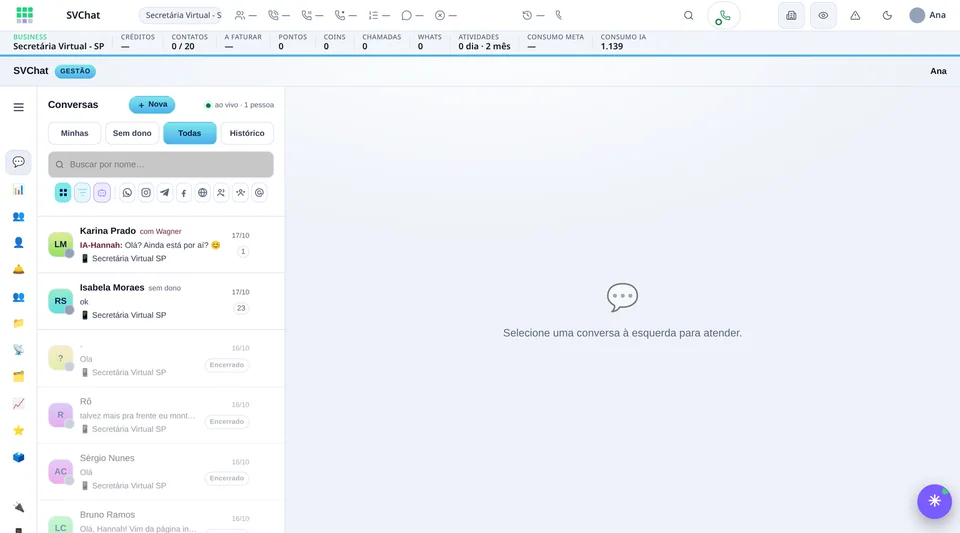The width and height of the screenshot is (960, 533).
Task: Click the grid all-channels filter icon
Action: (x=63, y=193)
